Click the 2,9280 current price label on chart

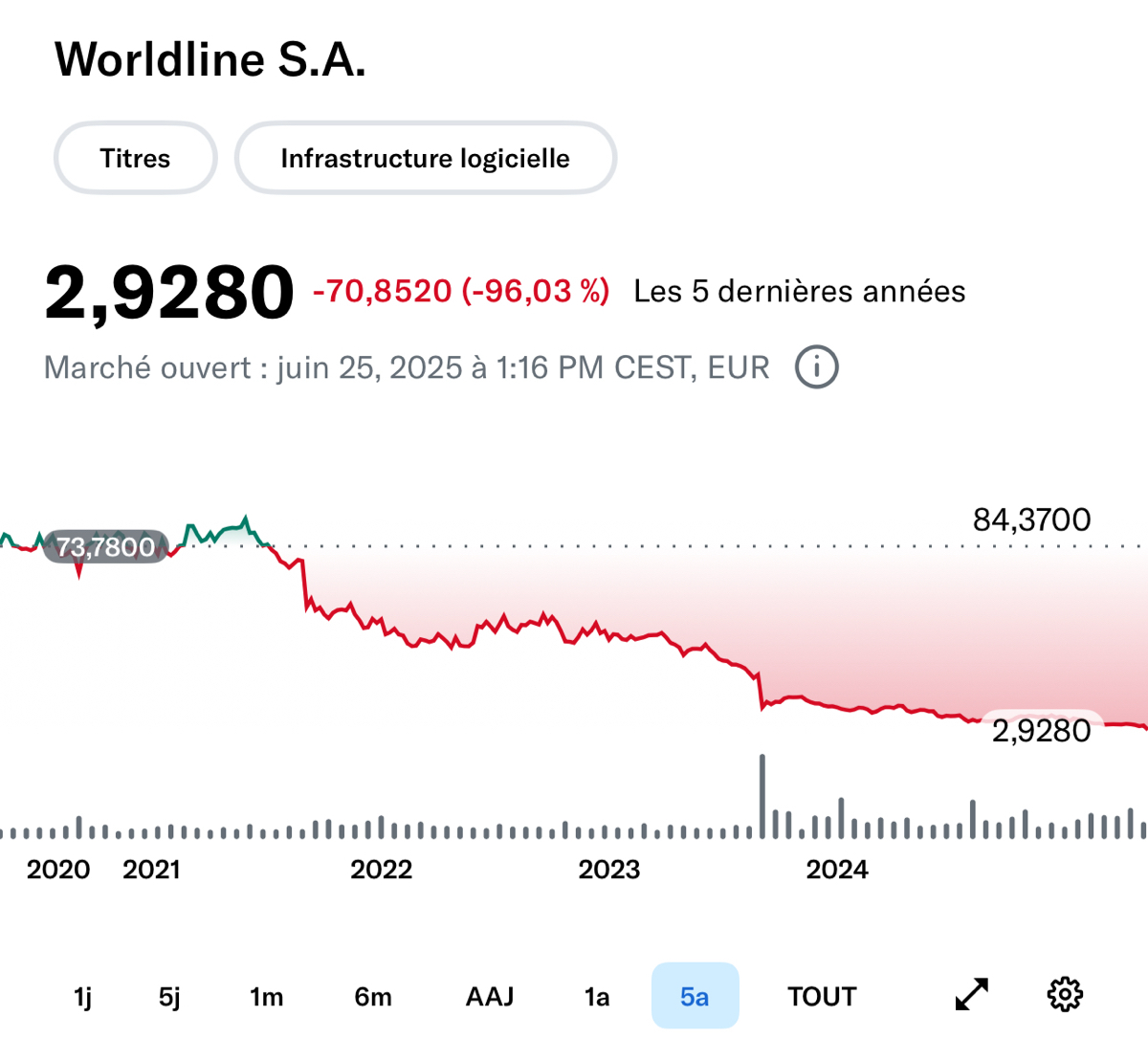(1041, 731)
